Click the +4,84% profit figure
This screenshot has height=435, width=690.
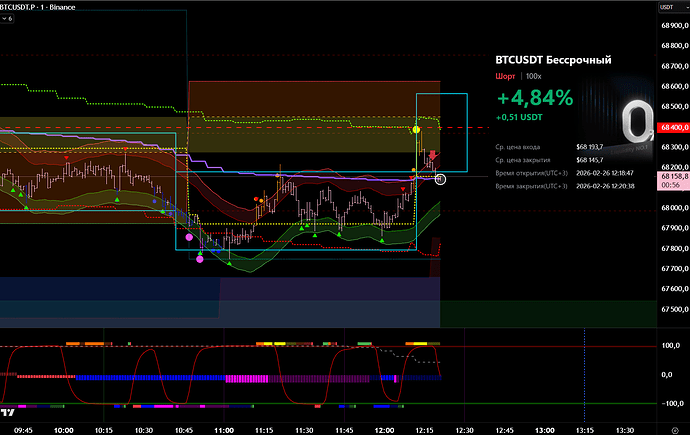(534, 98)
